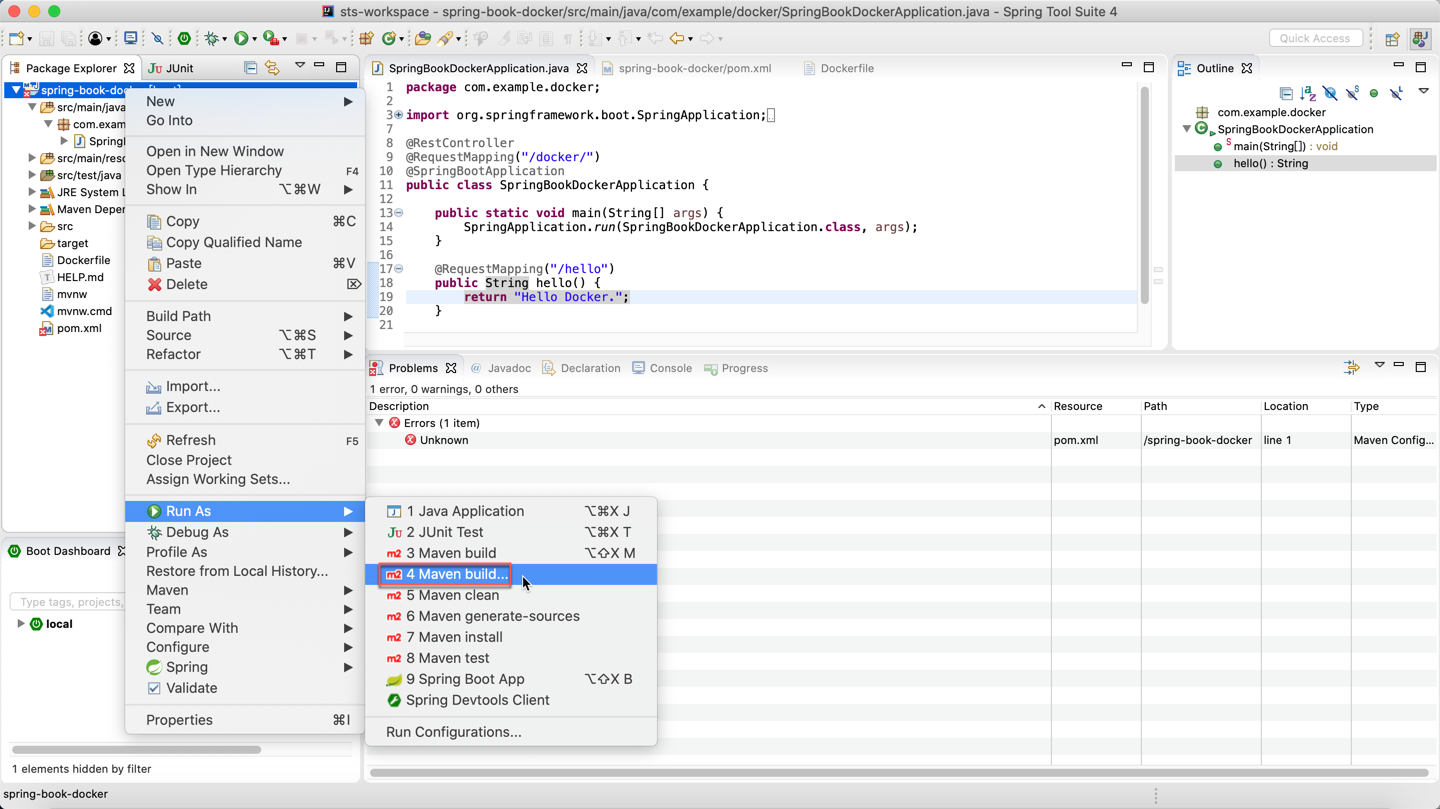Expand the src/test/java folder
Screen dimensions: 1440x809
(32, 175)
